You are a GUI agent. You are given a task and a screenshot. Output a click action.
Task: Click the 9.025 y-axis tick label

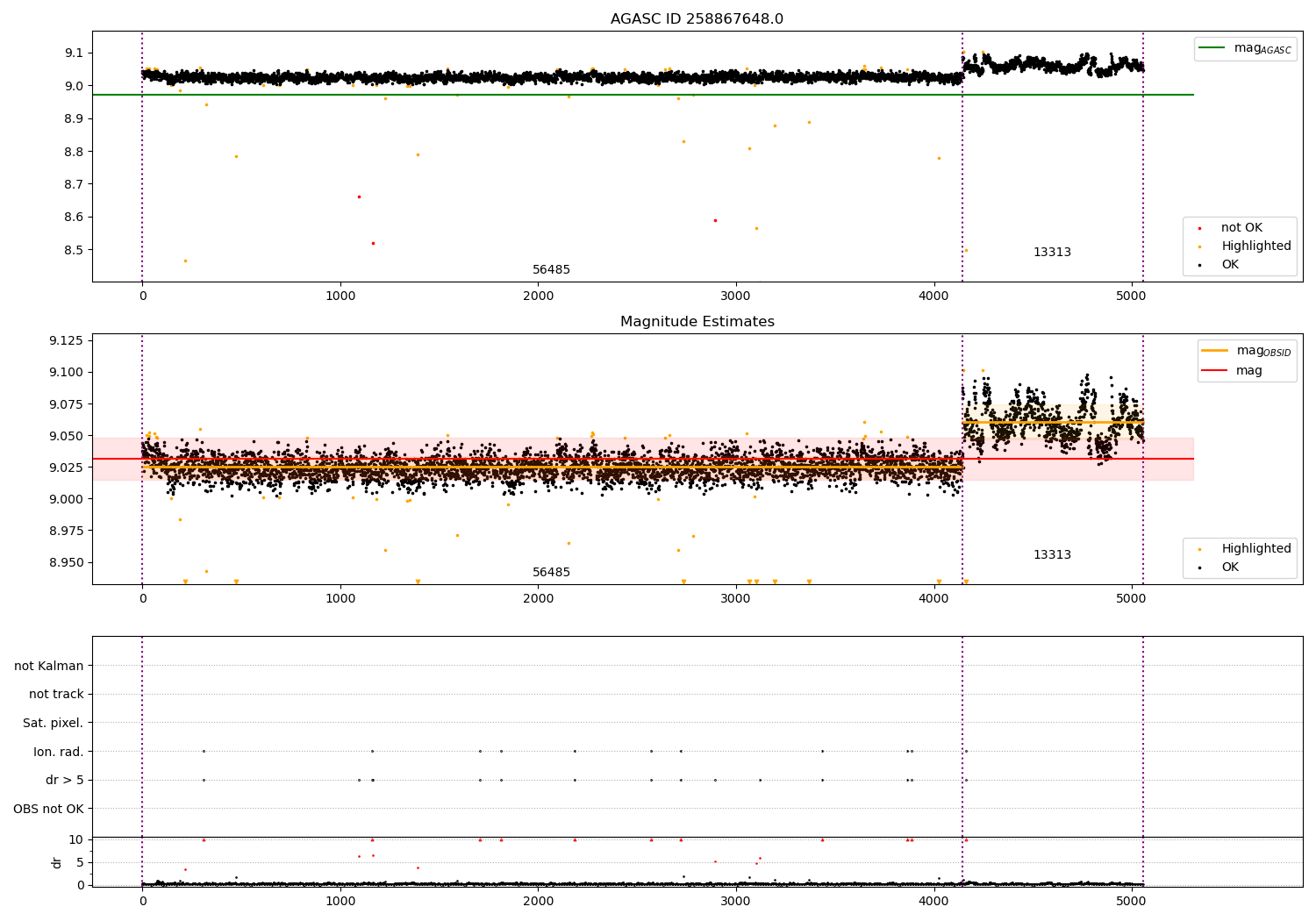tap(67, 468)
